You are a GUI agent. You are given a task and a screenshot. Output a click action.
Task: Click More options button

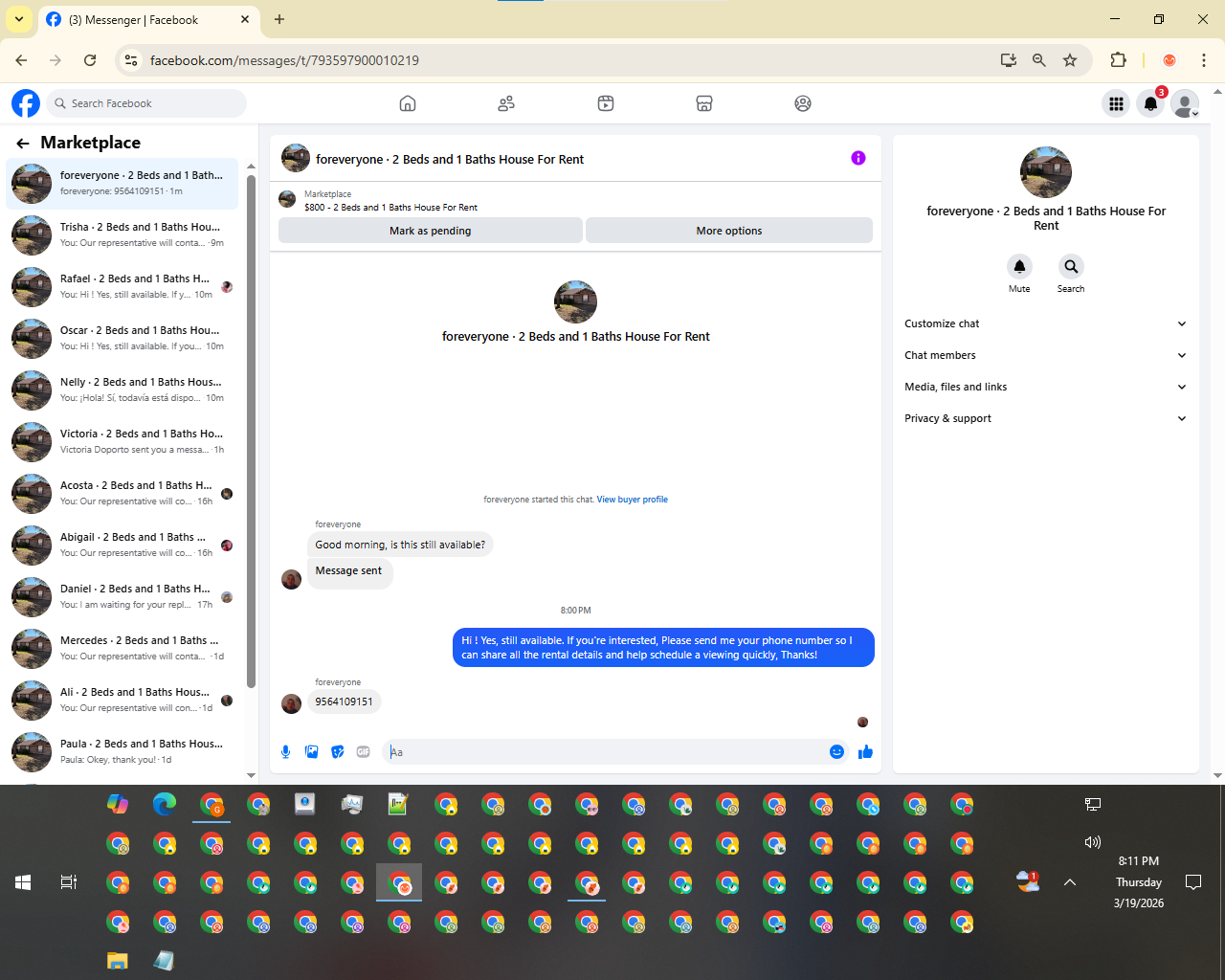[729, 231]
